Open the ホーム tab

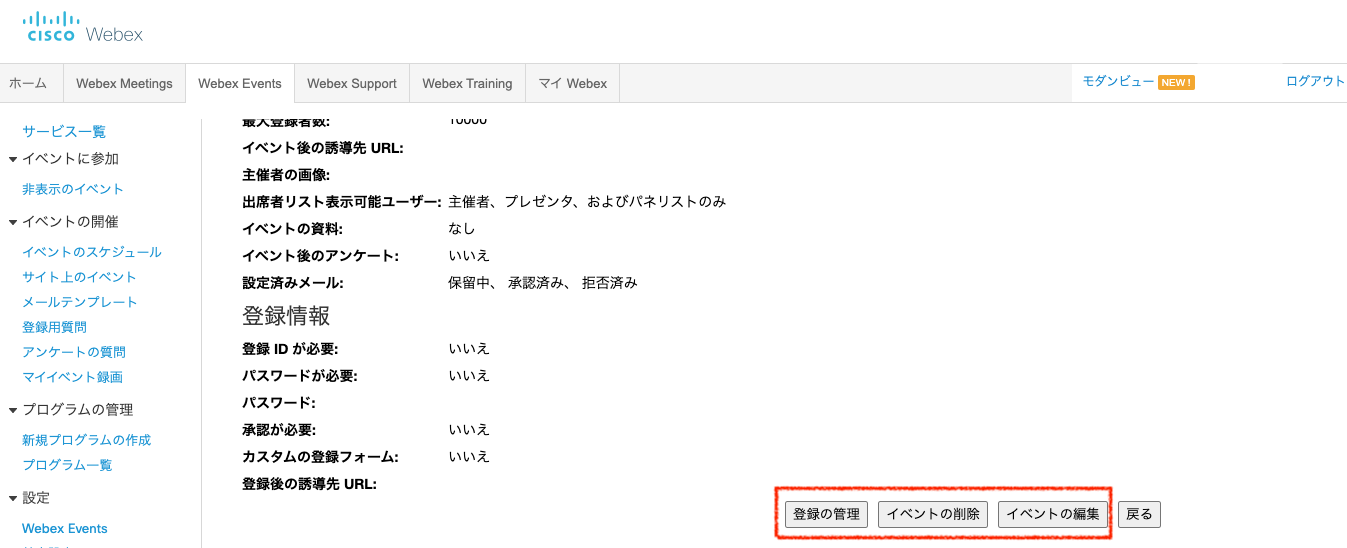pyautogui.click(x=28, y=84)
